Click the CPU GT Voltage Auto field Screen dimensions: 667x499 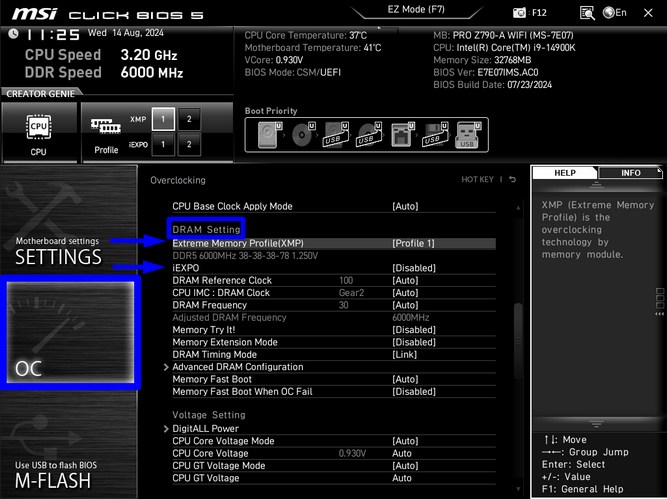tap(402, 478)
